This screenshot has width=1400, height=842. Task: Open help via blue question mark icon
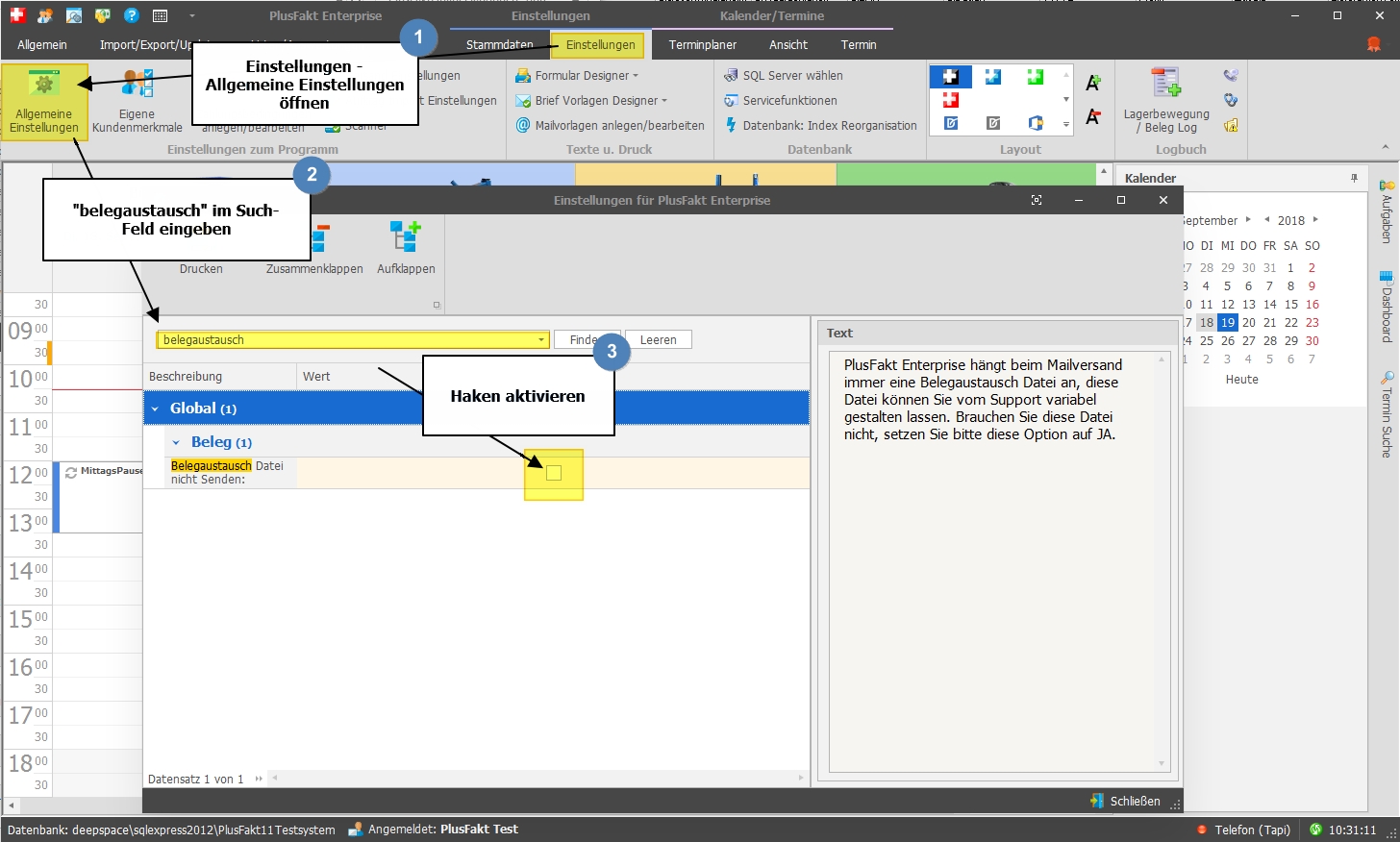[132, 15]
